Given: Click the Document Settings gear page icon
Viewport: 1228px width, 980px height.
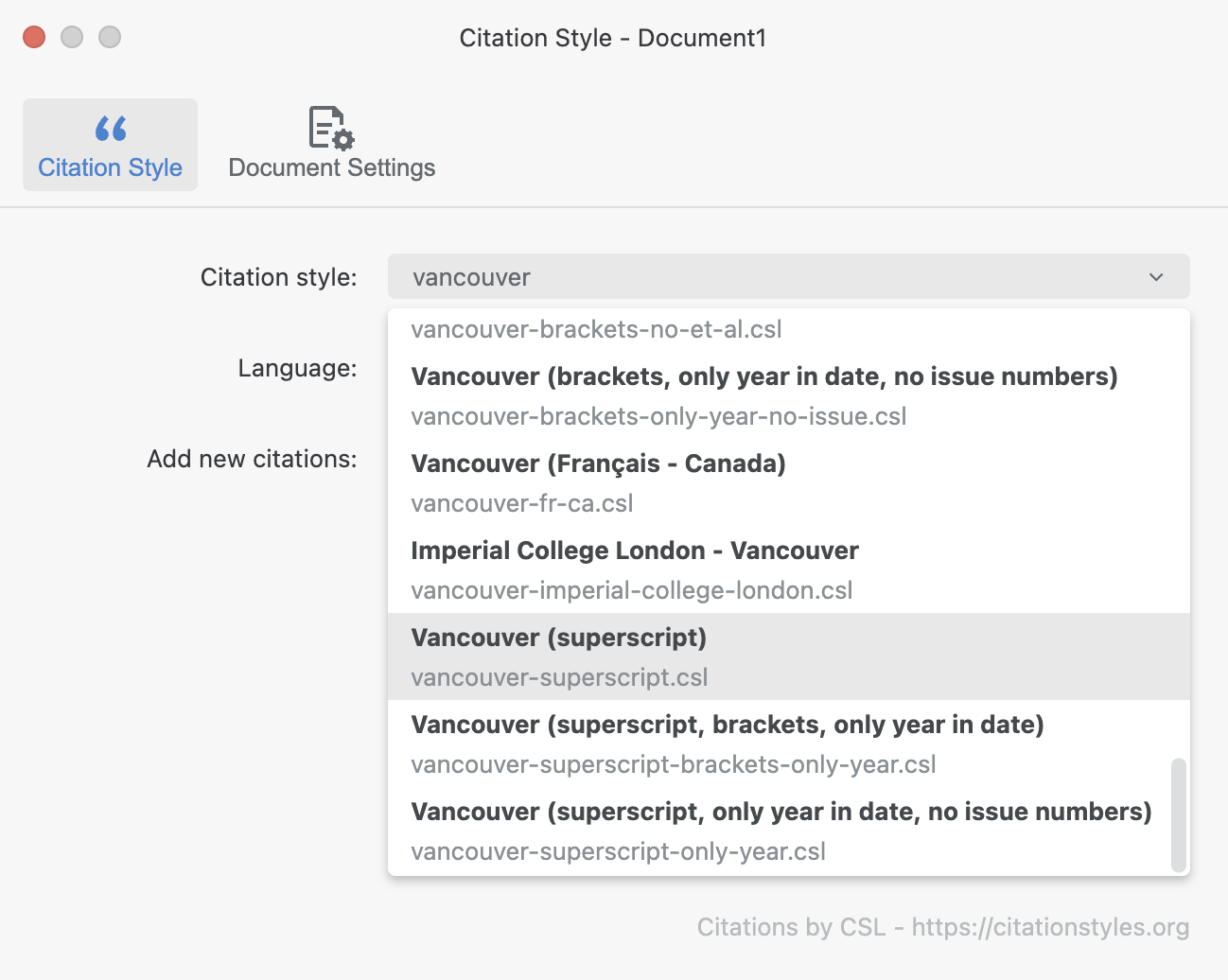Looking at the screenshot, I should pyautogui.click(x=331, y=128).
